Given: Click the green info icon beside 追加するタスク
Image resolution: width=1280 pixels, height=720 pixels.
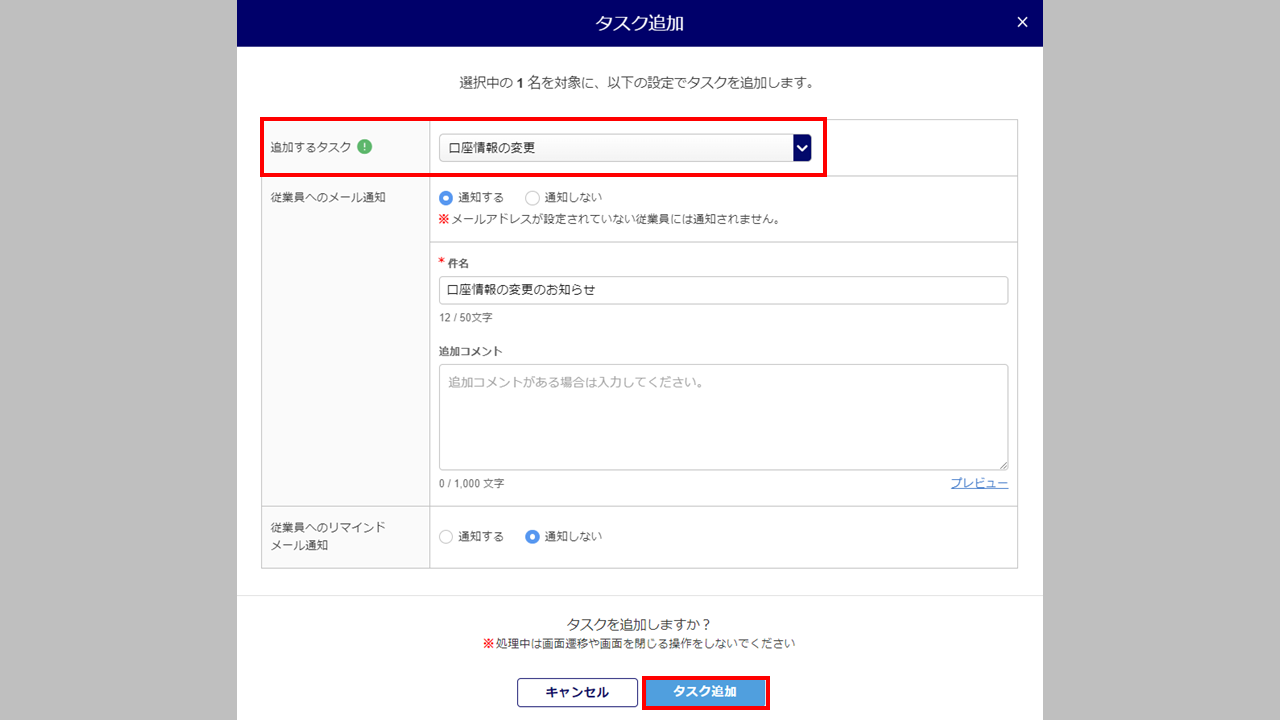Looking at the screenshot, I should [x=364, y=147].
